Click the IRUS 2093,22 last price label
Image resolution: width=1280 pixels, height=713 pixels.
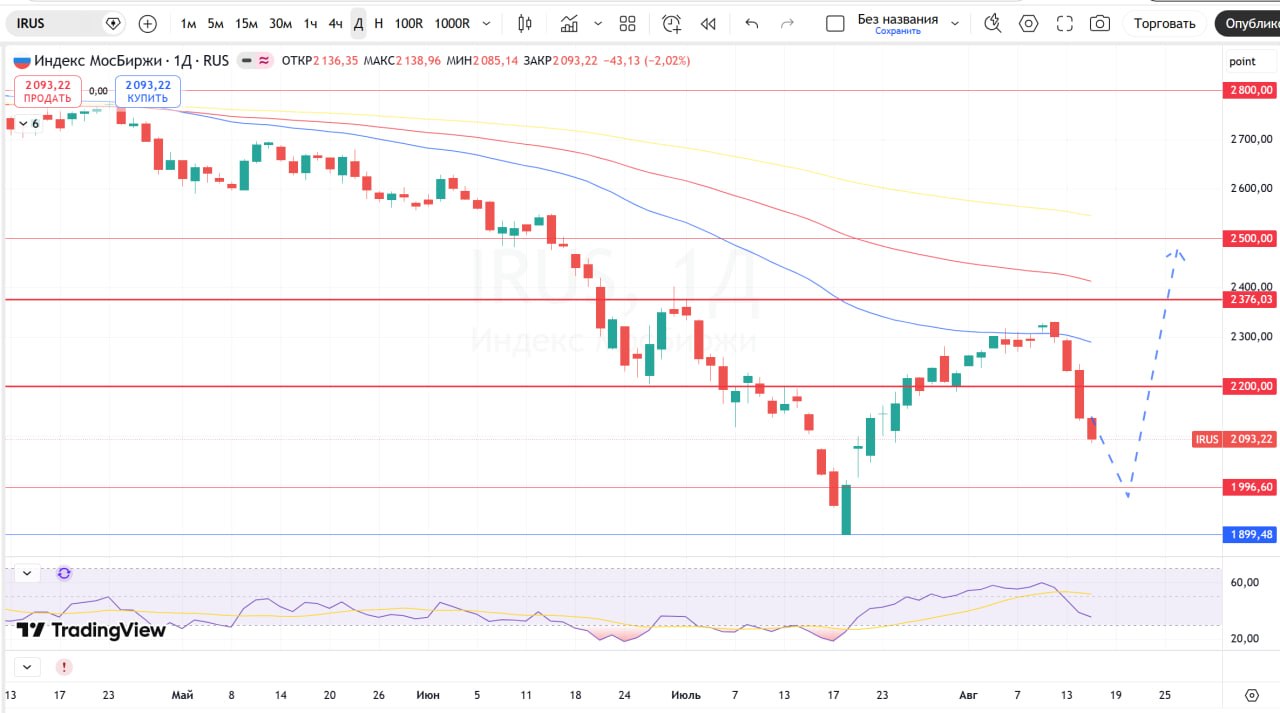coord(1235,439)
